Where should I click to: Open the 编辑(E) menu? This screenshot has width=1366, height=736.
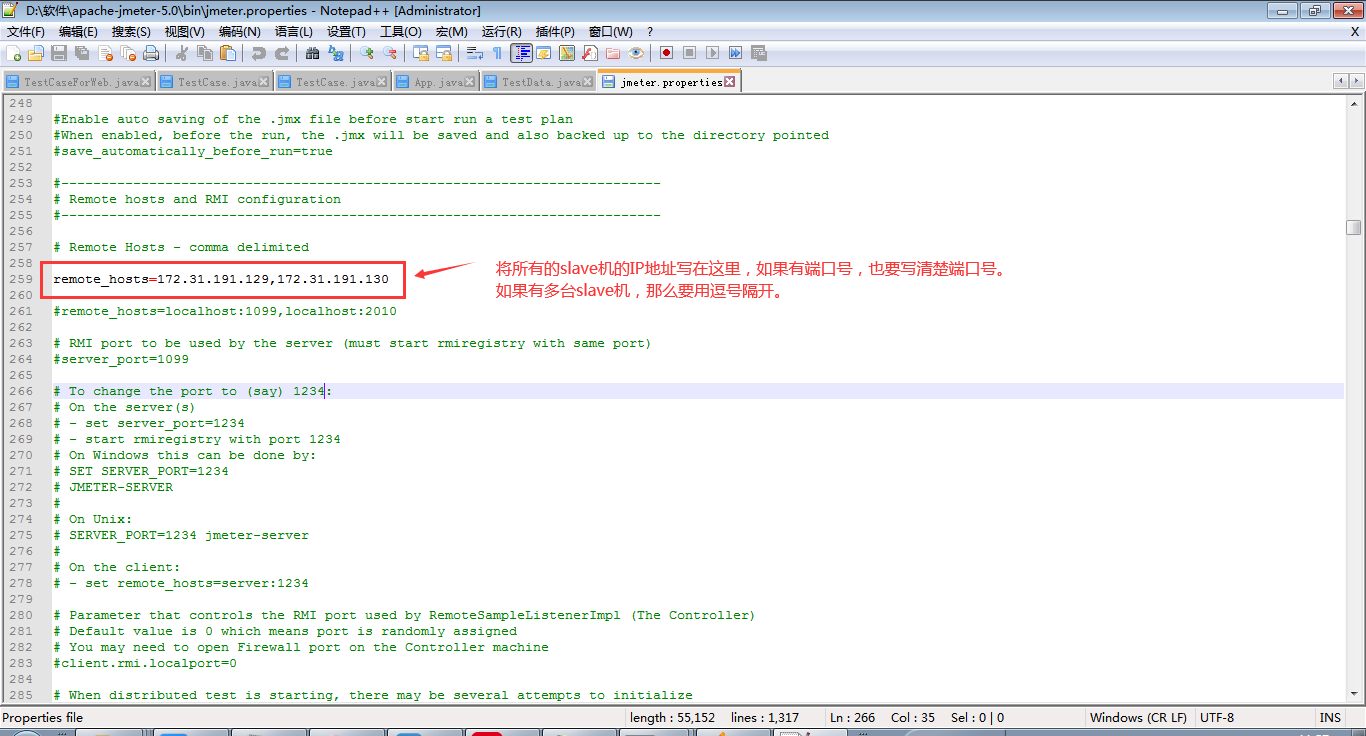pos(78,32)
